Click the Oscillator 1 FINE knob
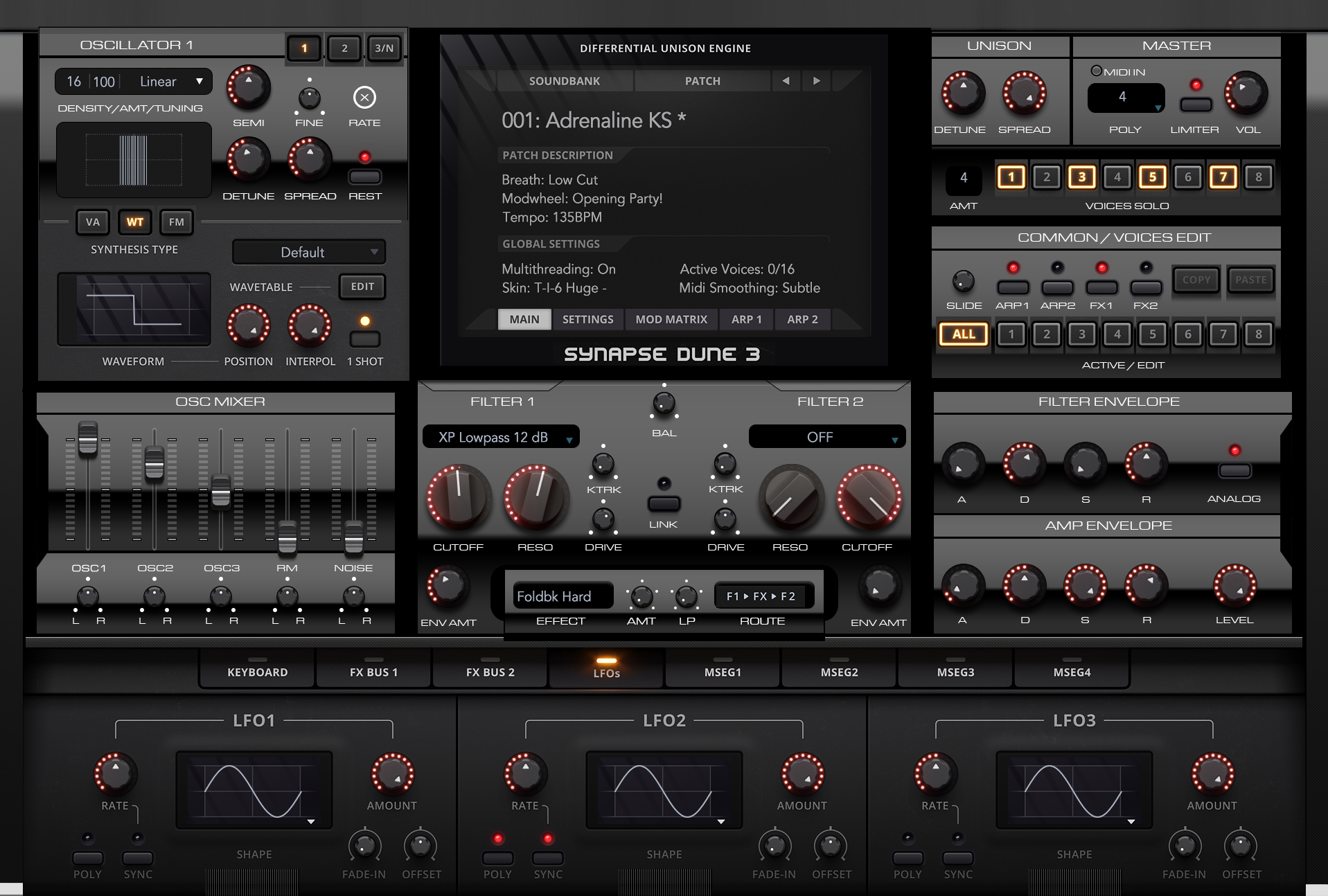Viewport: 1328px width, 896px height. 309,98
